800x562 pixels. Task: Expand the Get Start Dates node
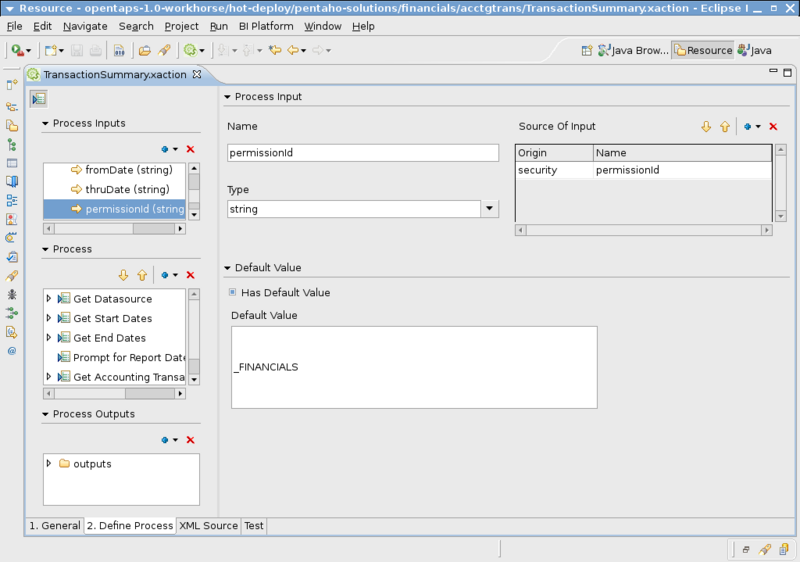49,318
